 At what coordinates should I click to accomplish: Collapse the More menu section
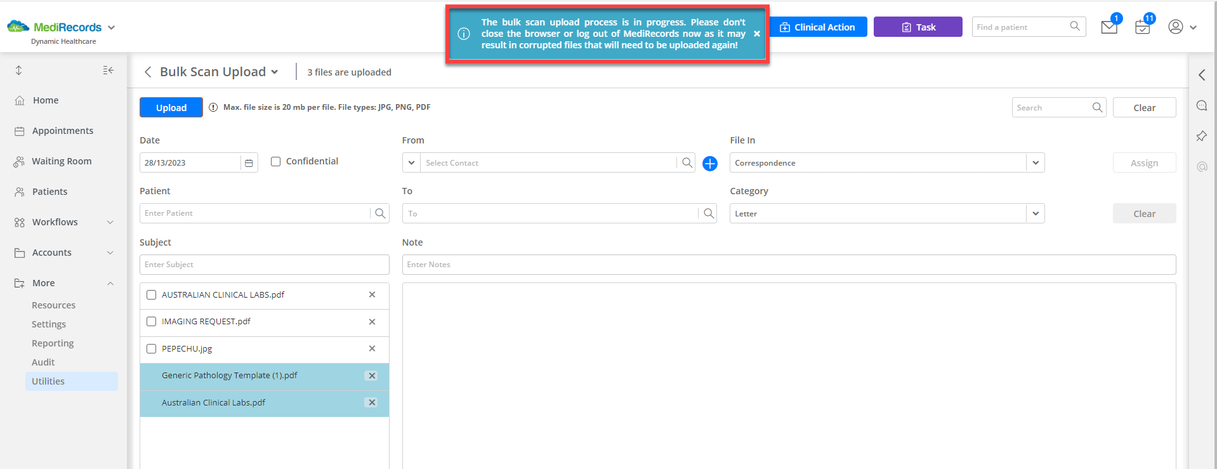tap(64, 283)
